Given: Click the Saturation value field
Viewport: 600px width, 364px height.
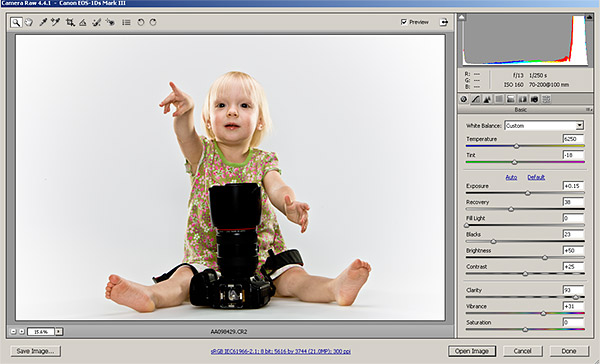Looking at the screenshot, I should [573, 322].
